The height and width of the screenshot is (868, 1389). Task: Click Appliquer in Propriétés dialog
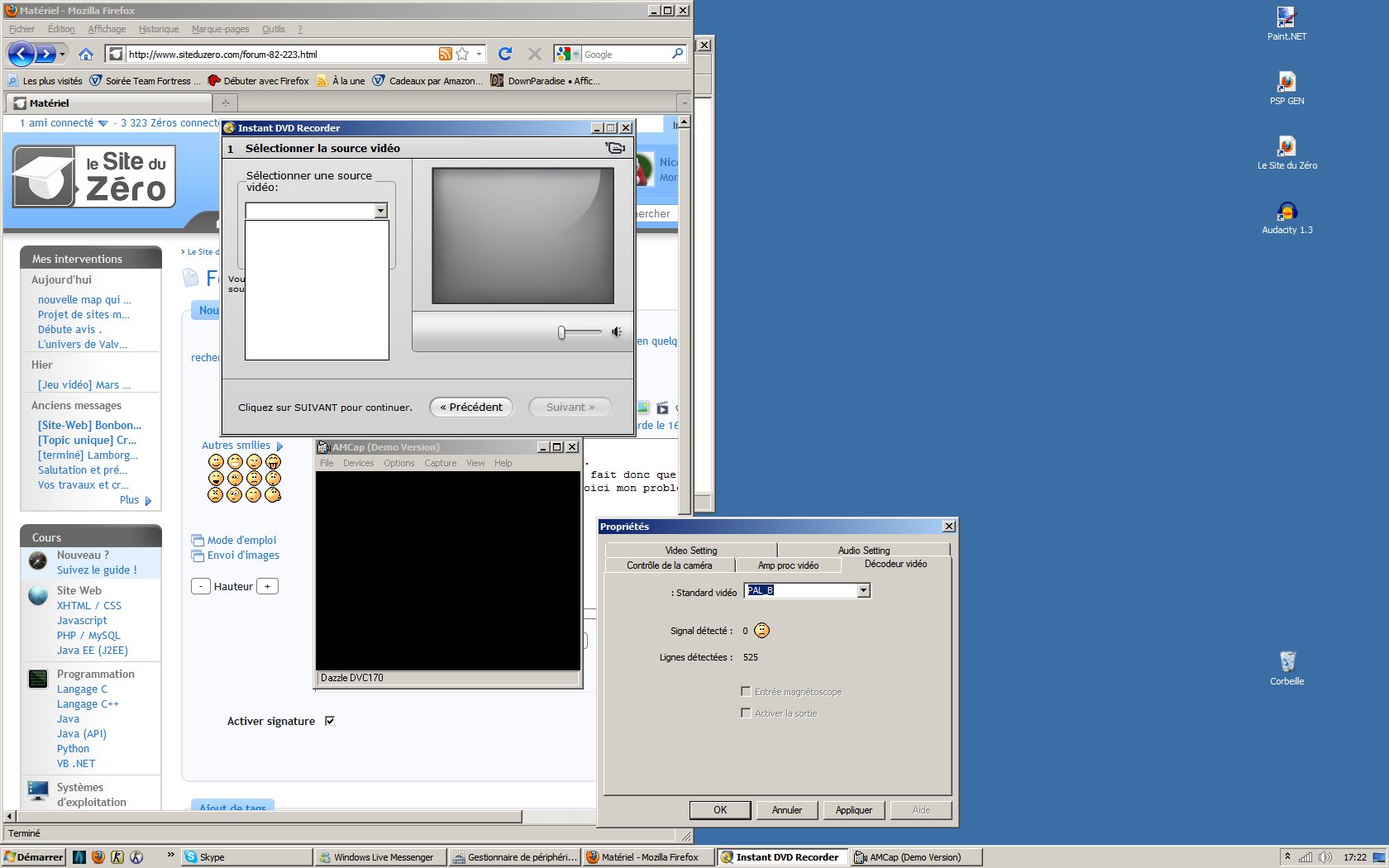pos(854,810)
